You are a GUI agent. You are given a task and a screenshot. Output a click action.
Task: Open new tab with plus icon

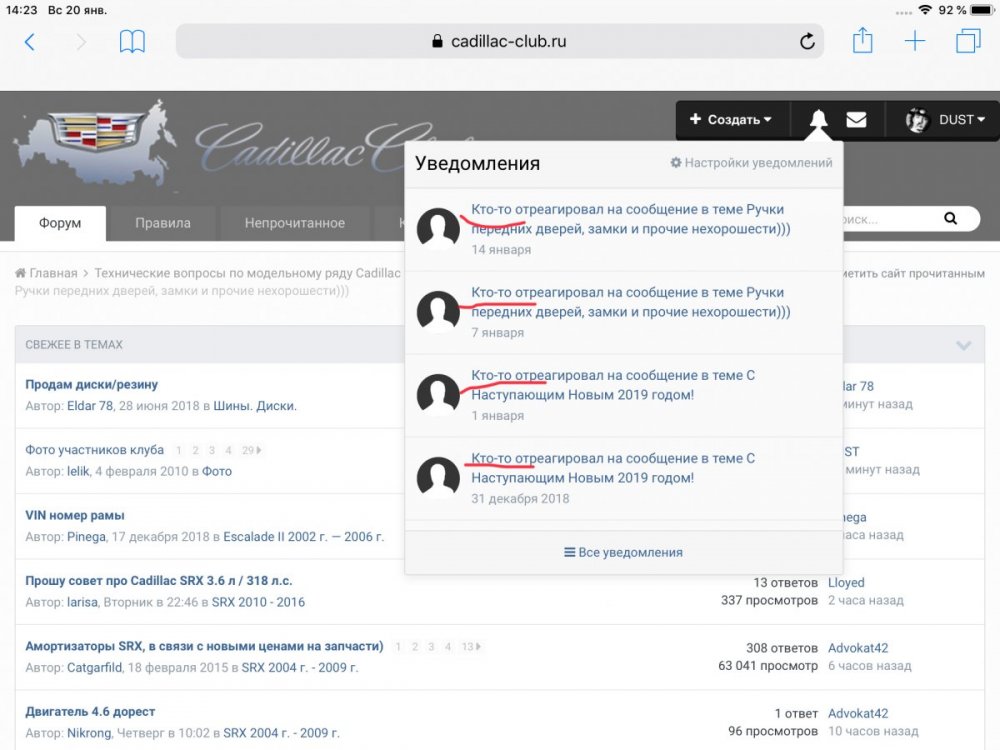click(x=914, y=41)
